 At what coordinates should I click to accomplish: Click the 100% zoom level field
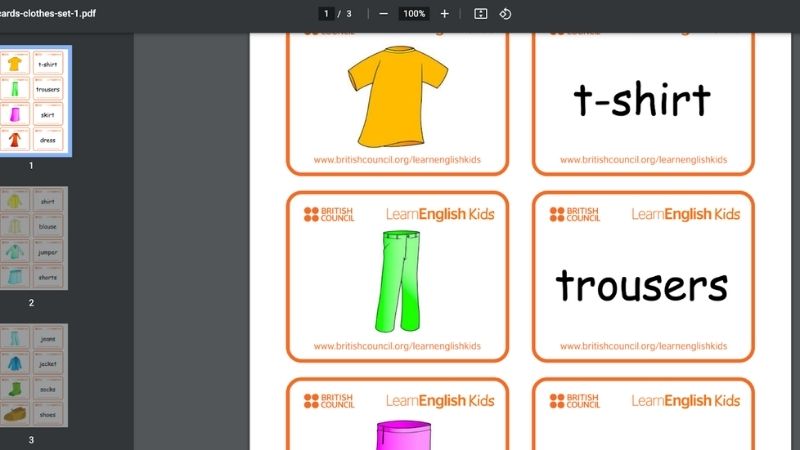[x=414, y=14]
